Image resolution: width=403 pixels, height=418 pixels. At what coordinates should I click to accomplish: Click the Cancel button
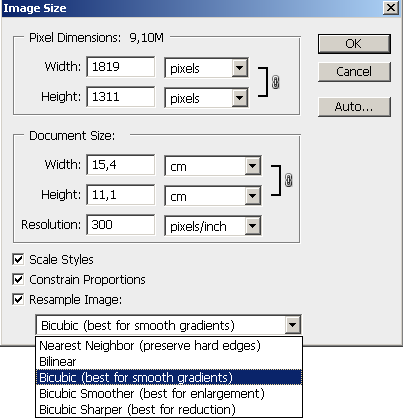[x=354, y=72]
